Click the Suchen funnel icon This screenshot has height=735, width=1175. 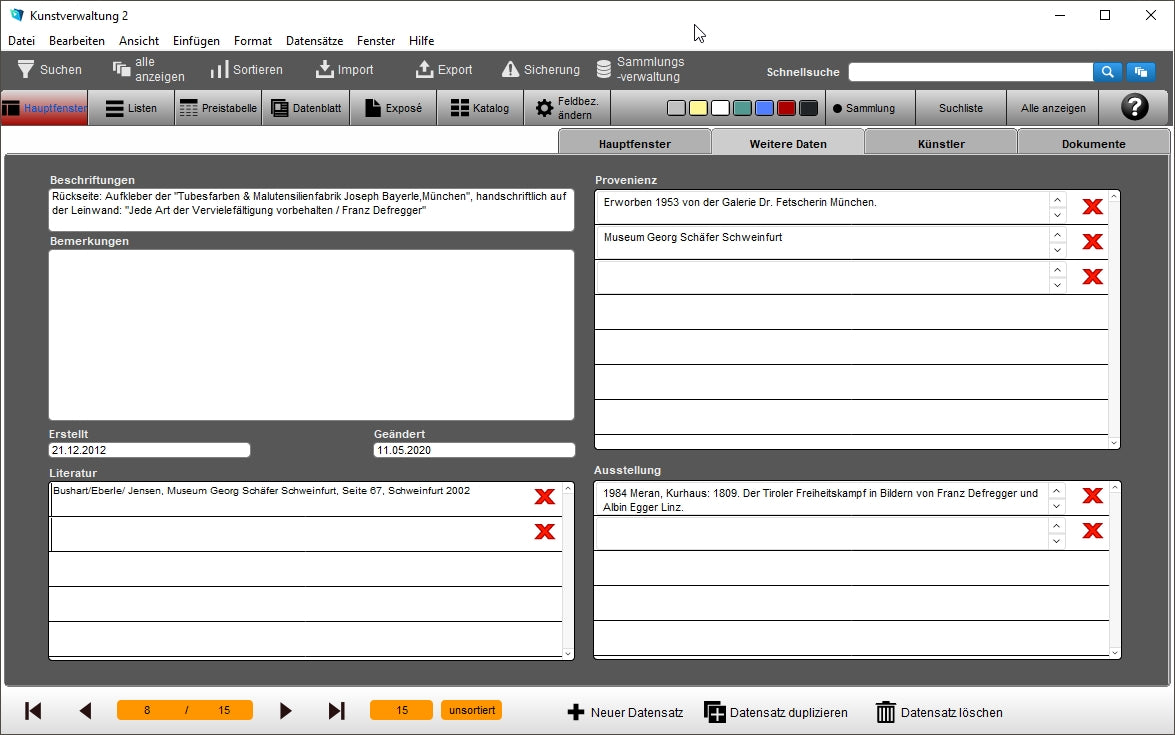pos(26,70)
